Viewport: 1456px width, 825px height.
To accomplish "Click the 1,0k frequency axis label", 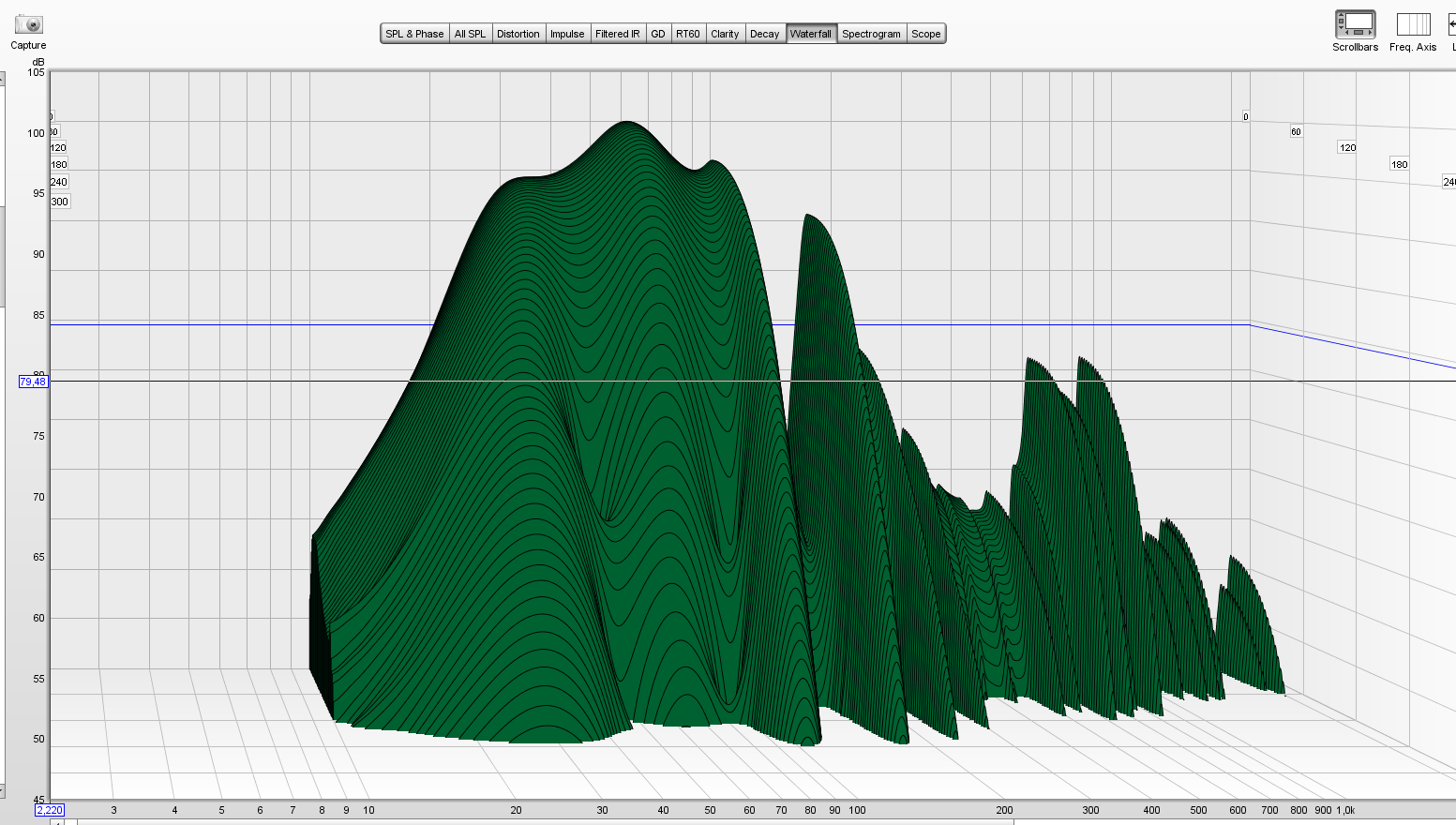I will click(1345, 810).
